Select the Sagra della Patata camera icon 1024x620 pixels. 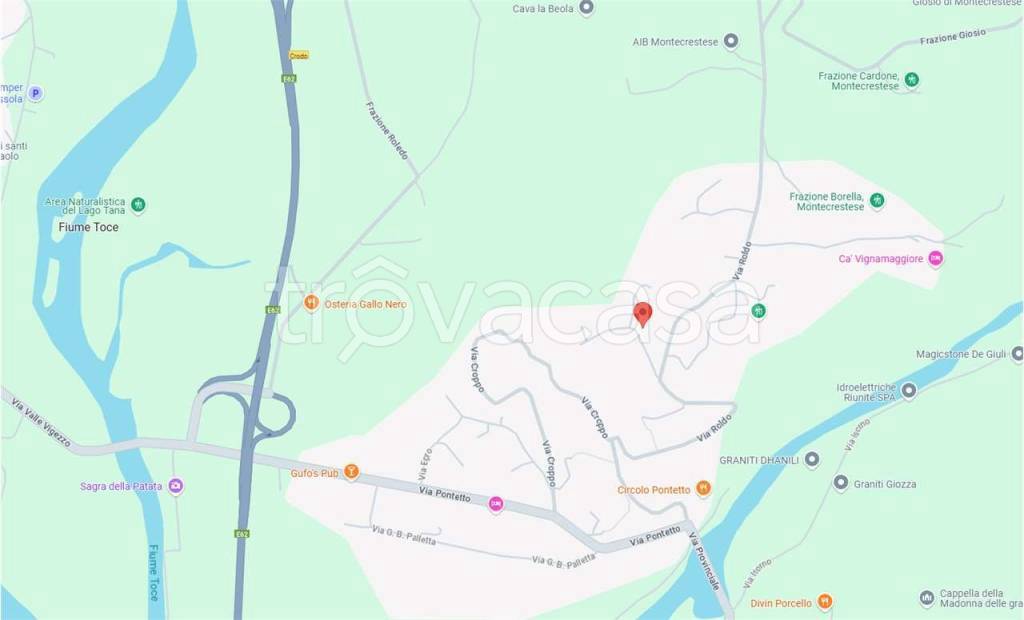175,485
